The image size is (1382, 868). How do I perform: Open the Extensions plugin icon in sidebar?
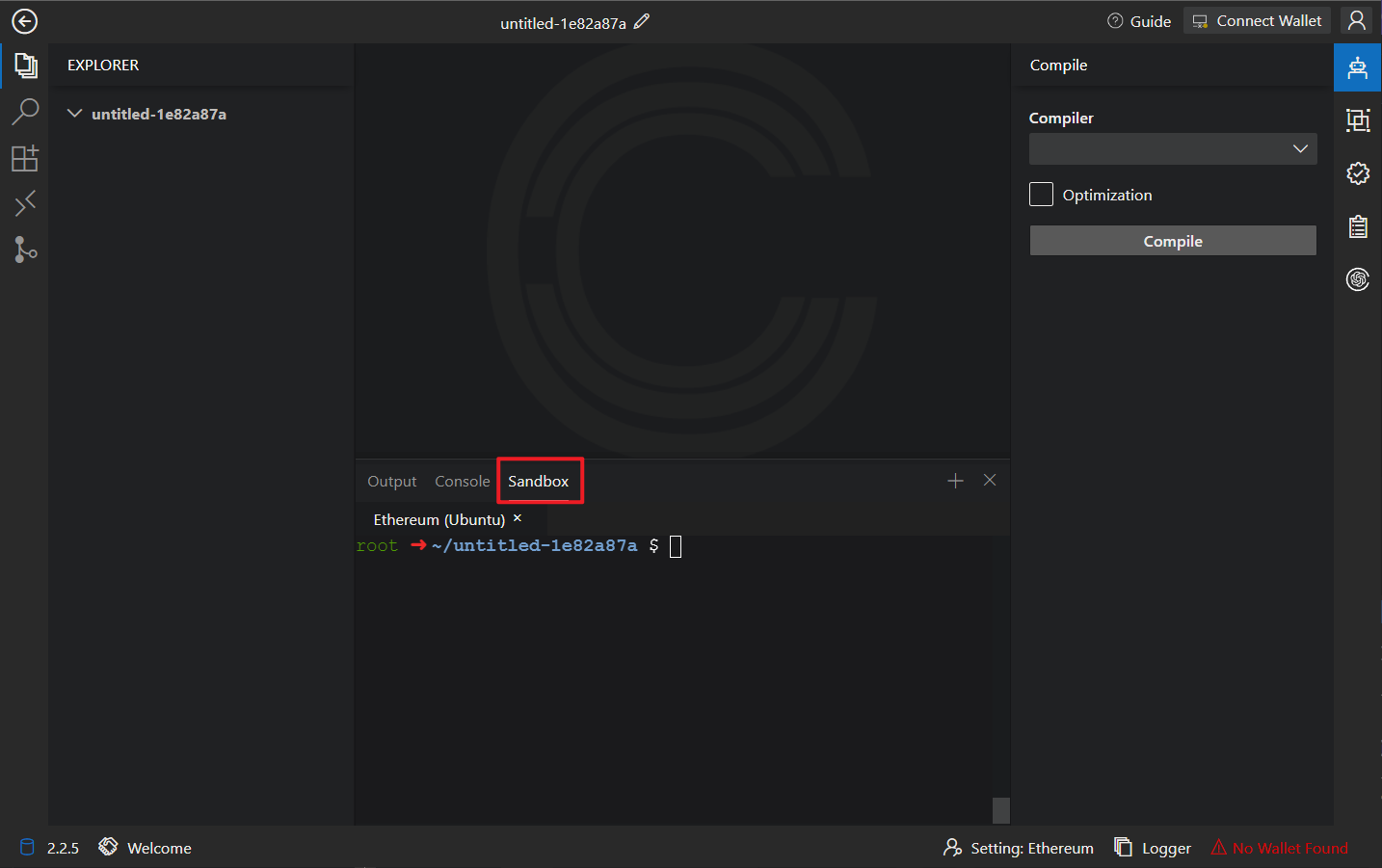point(25,158)
